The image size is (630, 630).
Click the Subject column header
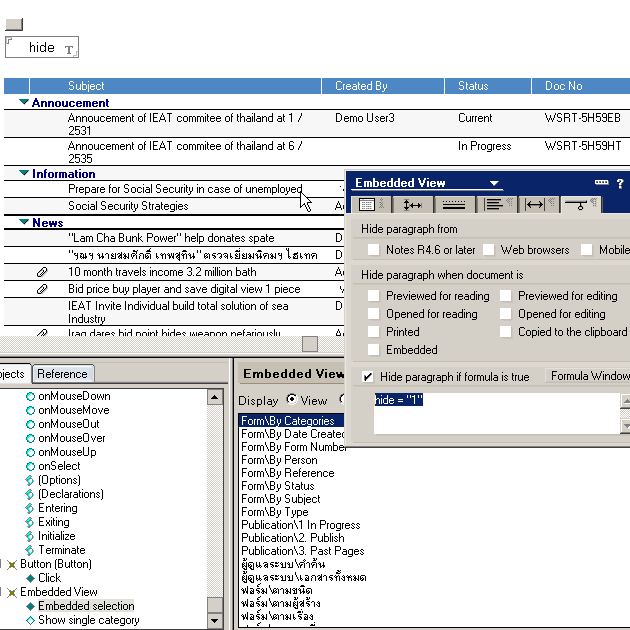[x=176, y=86]
